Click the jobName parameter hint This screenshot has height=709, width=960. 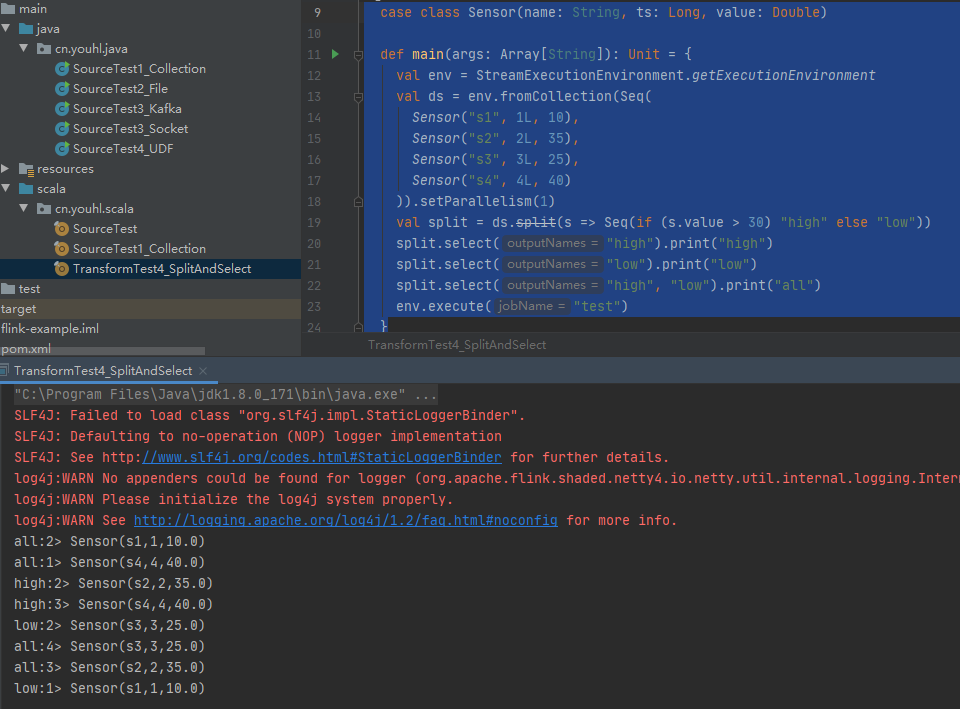click(x=531, y=306)
